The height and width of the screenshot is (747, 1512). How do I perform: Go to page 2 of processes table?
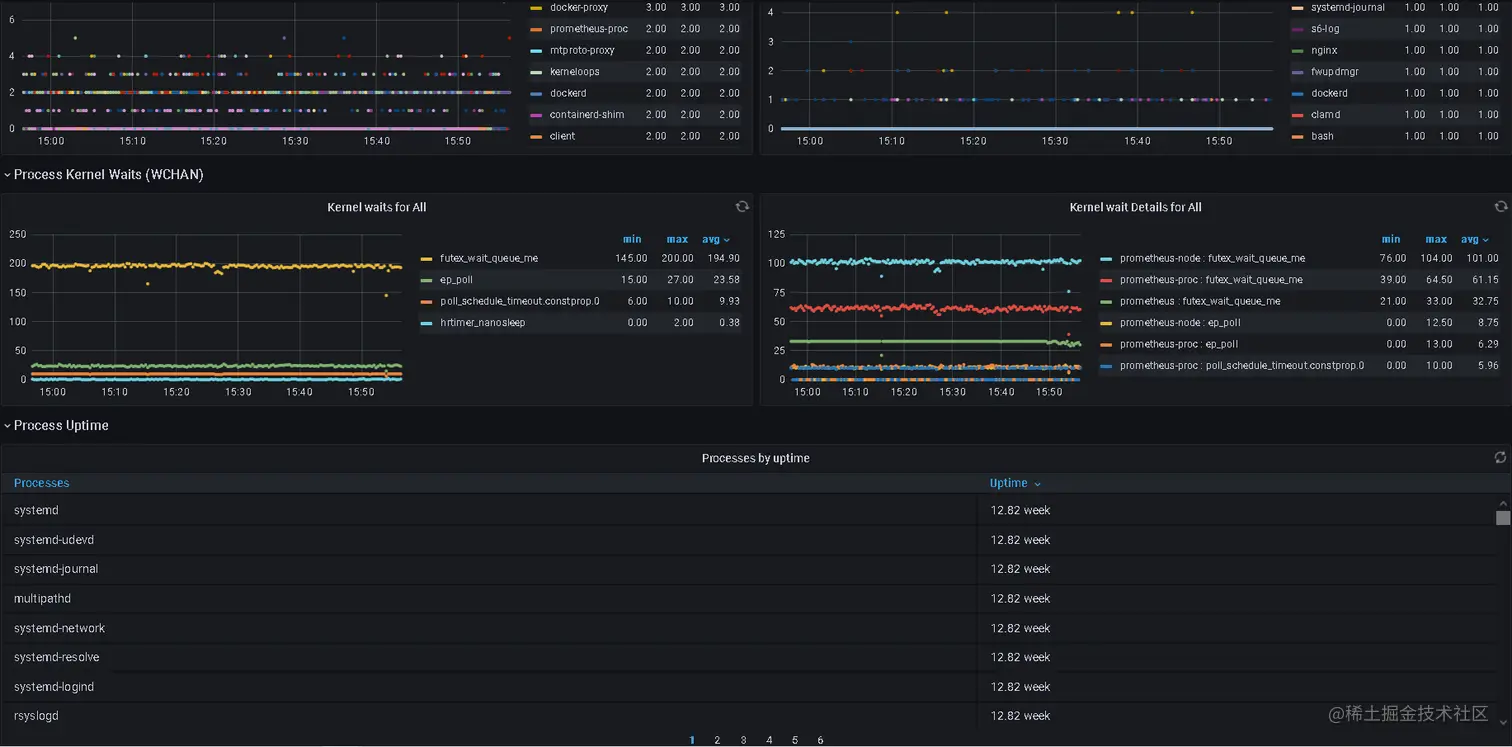[x=717, y=740]
